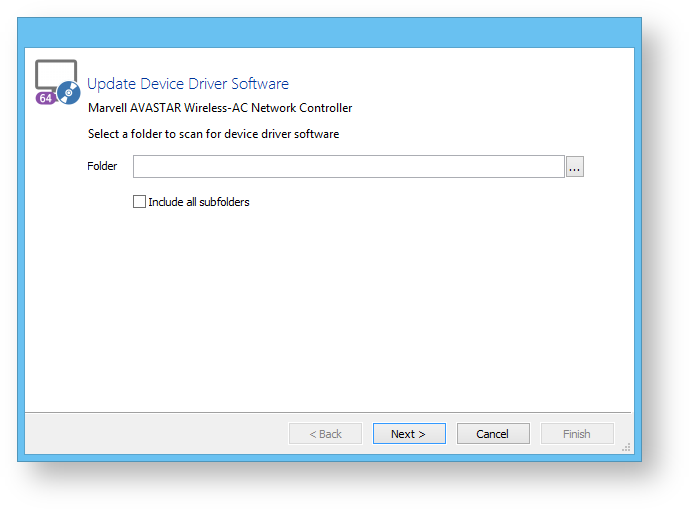Open folder browser with the ellipsis button
Viewport: 690px width, 510px height.
click(x=574, y=167)
